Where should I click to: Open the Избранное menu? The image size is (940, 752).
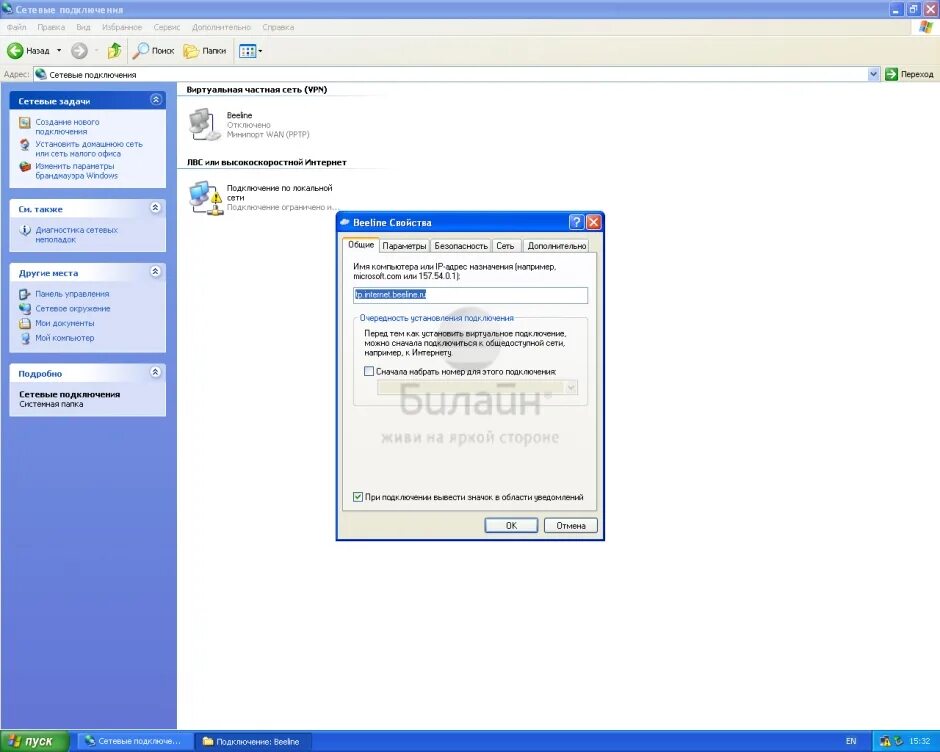coord(122,27)
